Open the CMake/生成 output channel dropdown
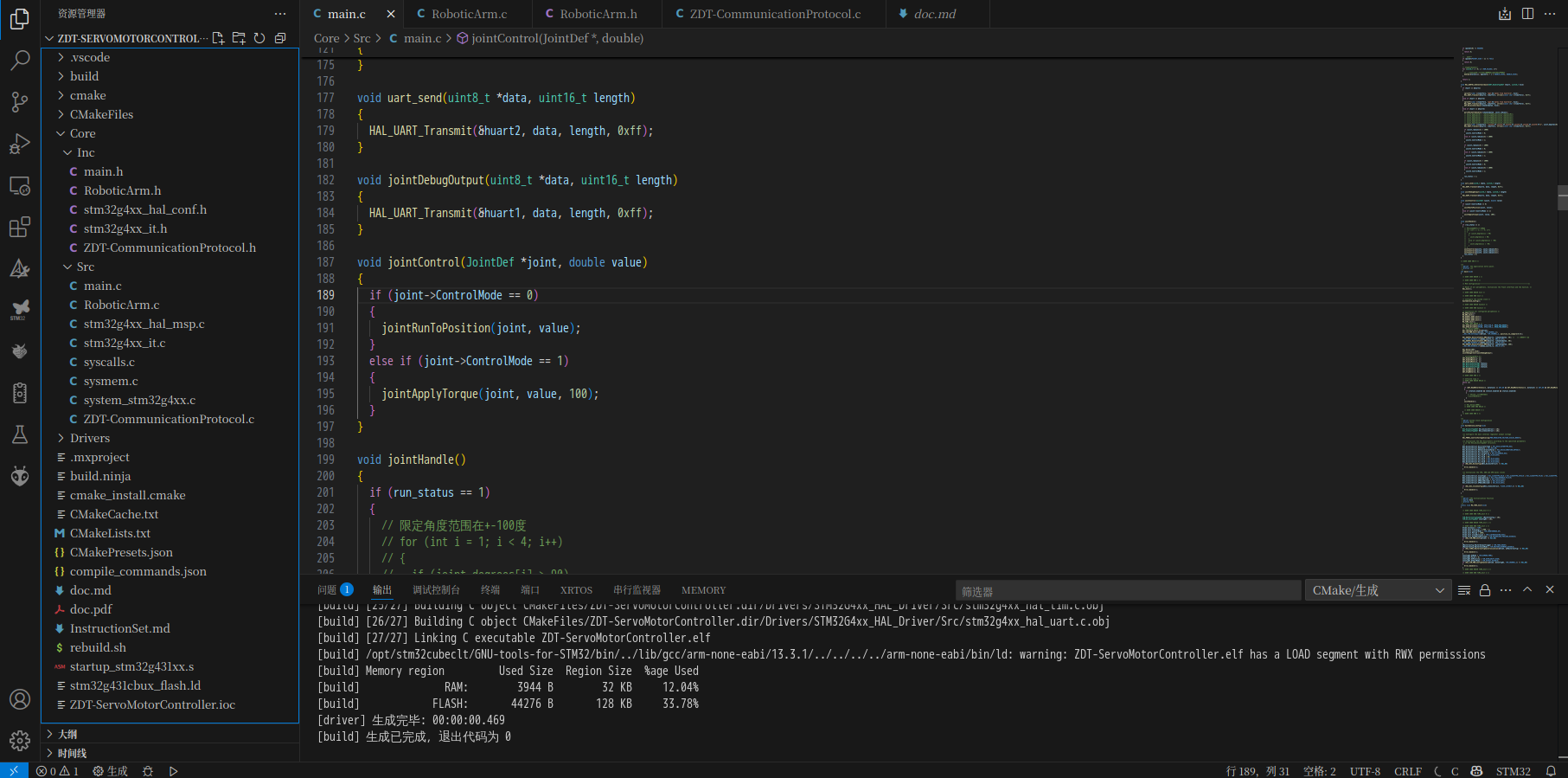This screenshot has width=1568, height=778. click(x=1378, y=590)
